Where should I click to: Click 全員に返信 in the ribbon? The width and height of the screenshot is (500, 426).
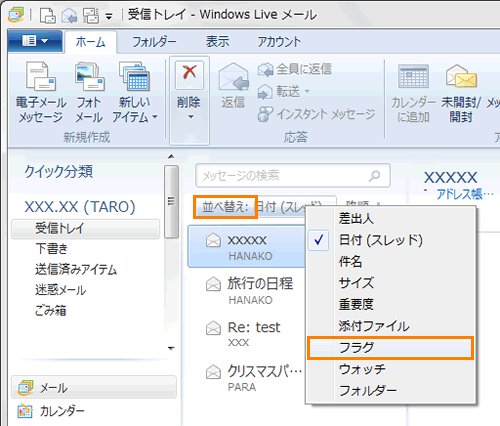coord(295,69)
